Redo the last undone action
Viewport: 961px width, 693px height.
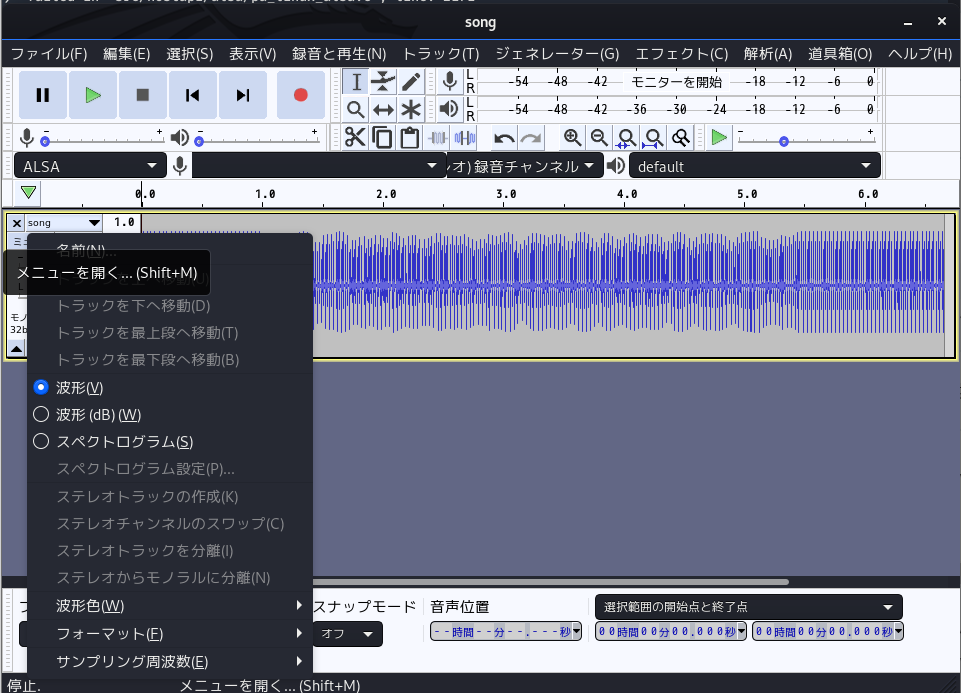click(x=531, y=137)
